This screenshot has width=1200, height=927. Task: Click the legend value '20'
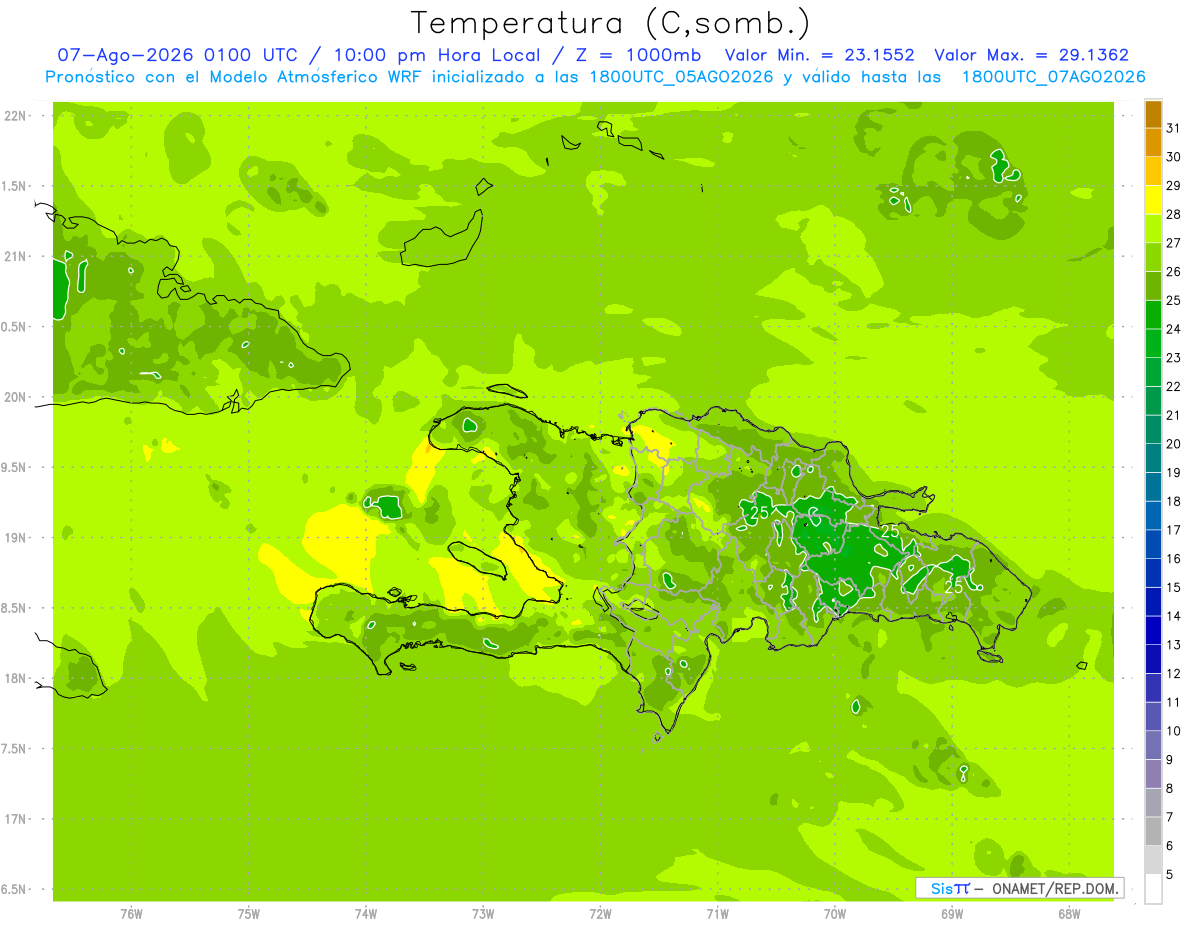click(x=1173, y=444)
